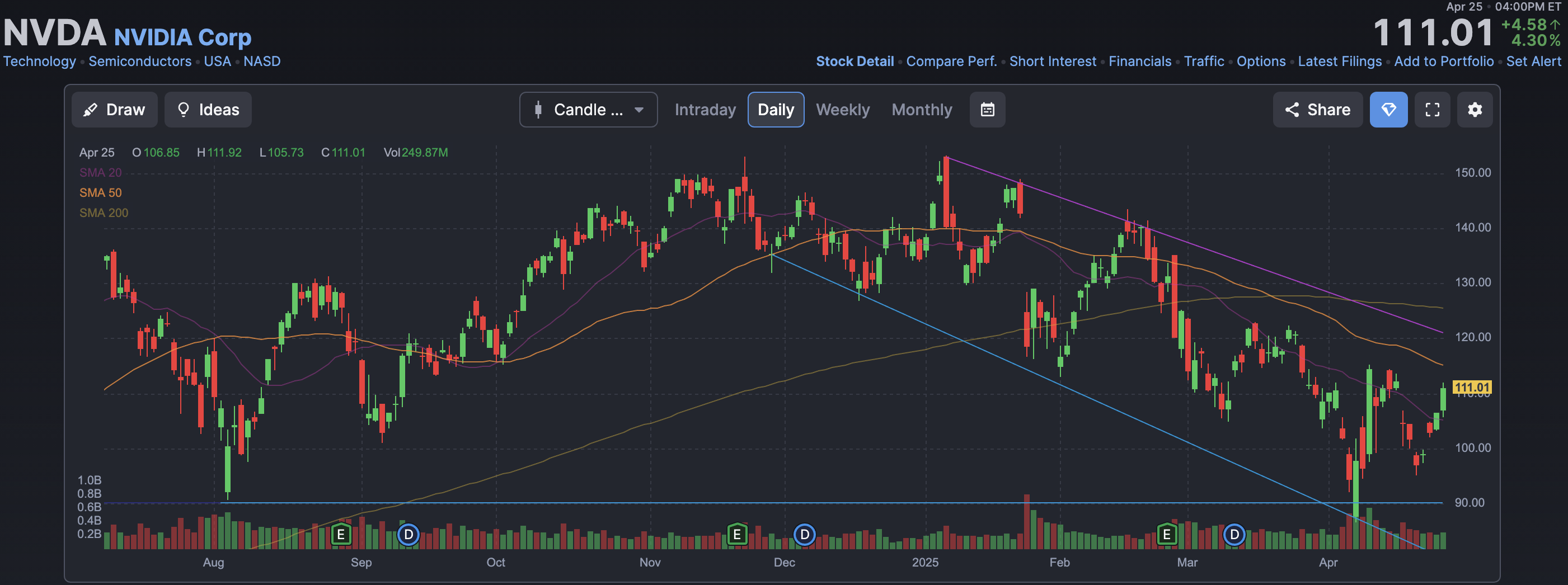
Task: Open the USA country link
Action: 217,62
